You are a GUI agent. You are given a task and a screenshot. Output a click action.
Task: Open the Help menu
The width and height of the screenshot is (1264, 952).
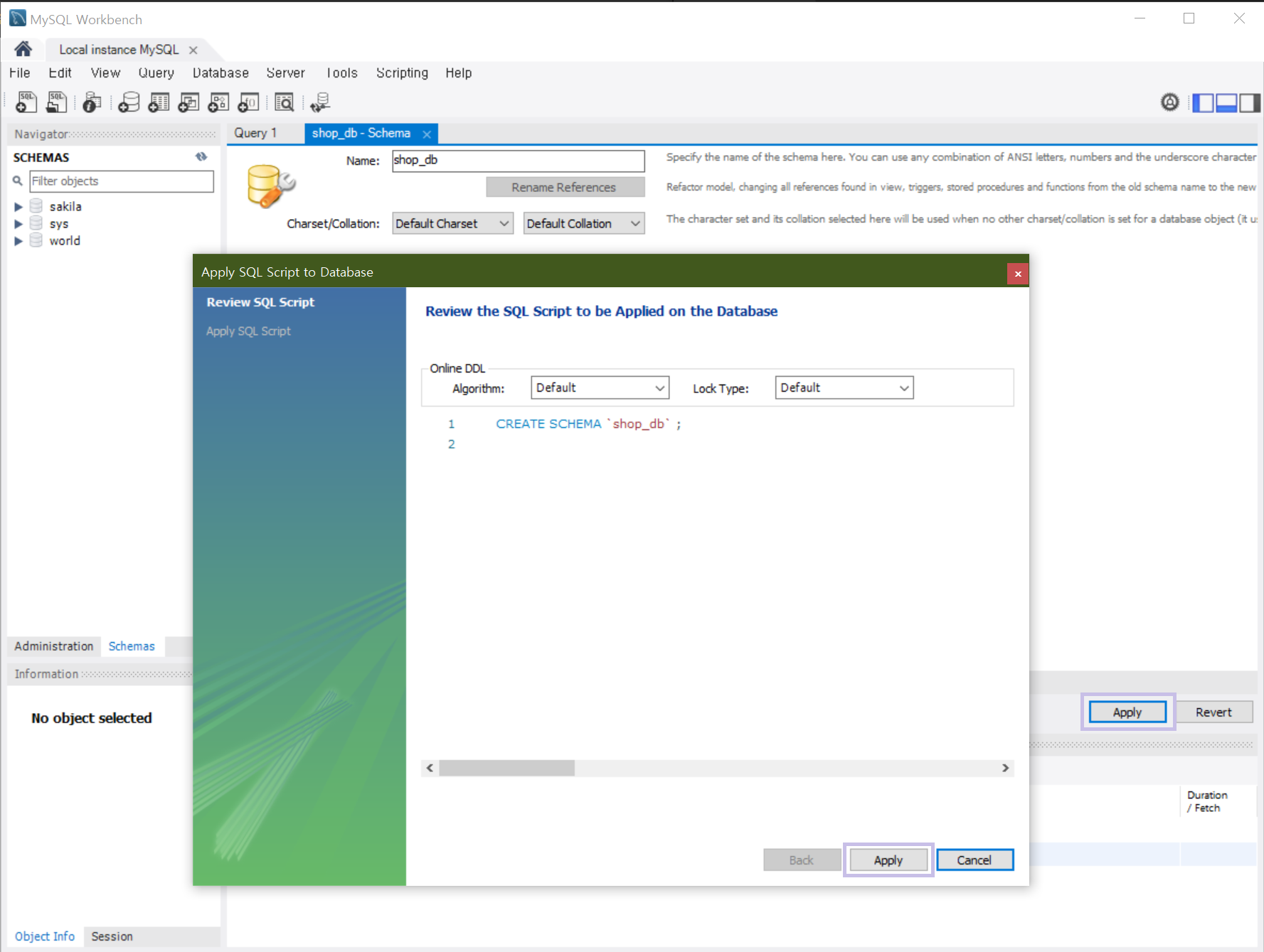[459, 73]
